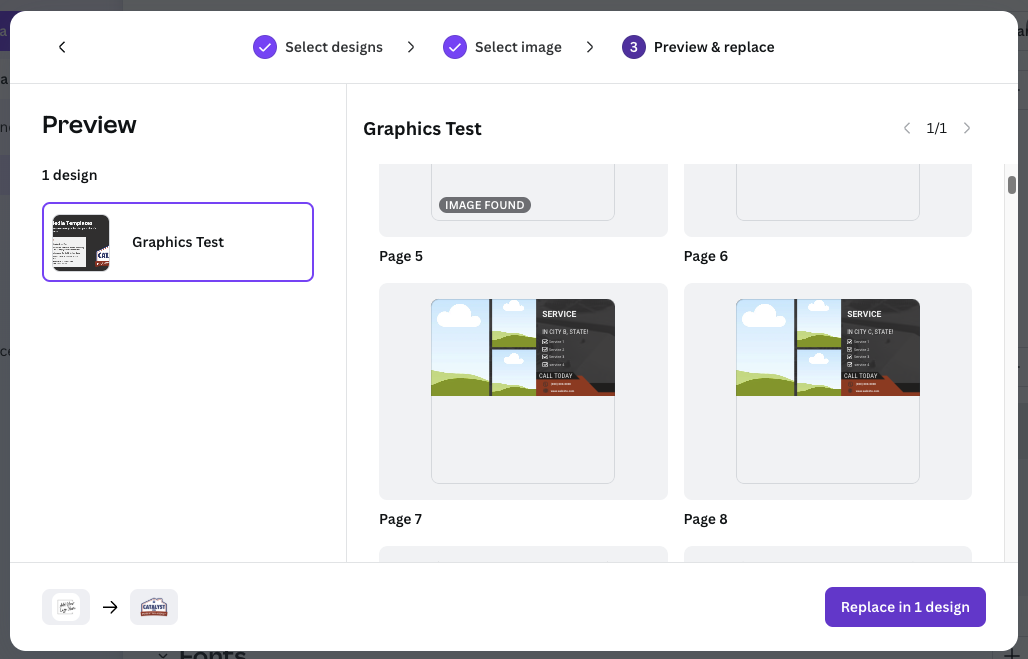Go back using the left arrow
The width and height of the screenshot is (1028, 659).
[x=62, y=47]
